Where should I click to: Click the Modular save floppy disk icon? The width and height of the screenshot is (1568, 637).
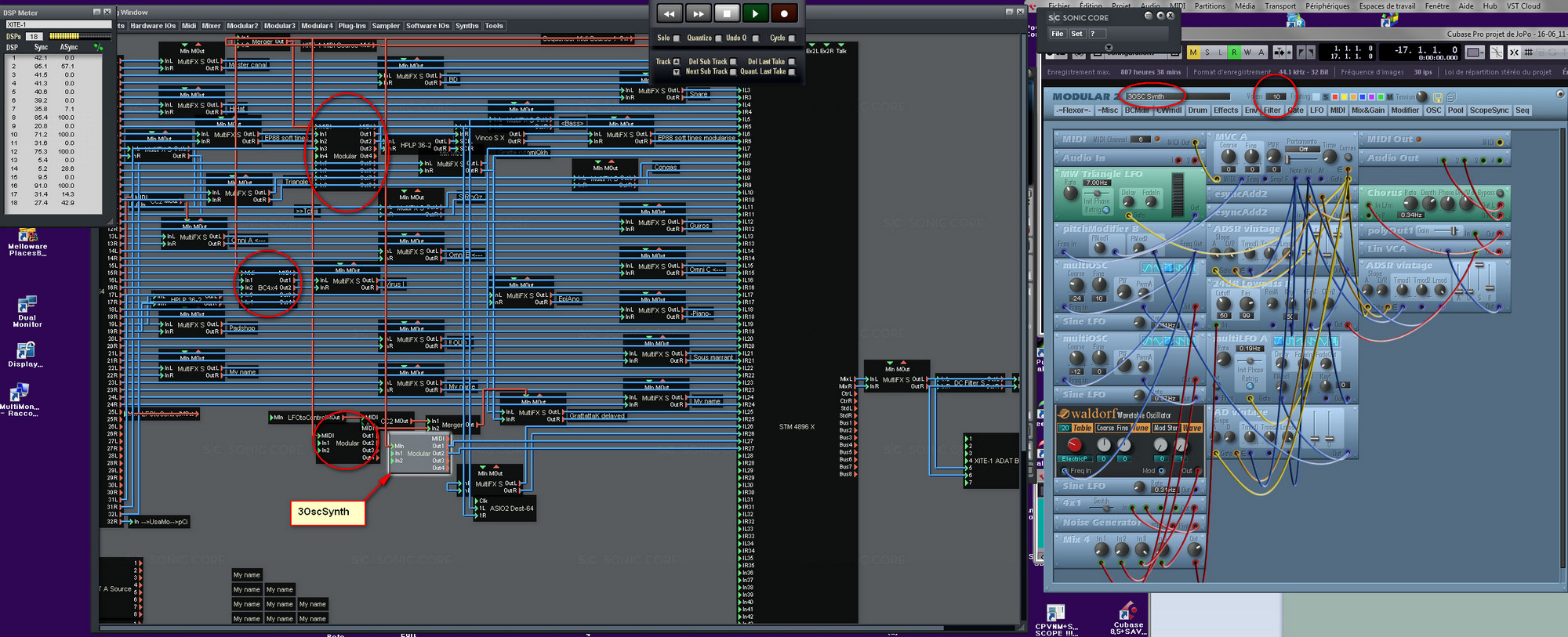[x=1438, y=97]
